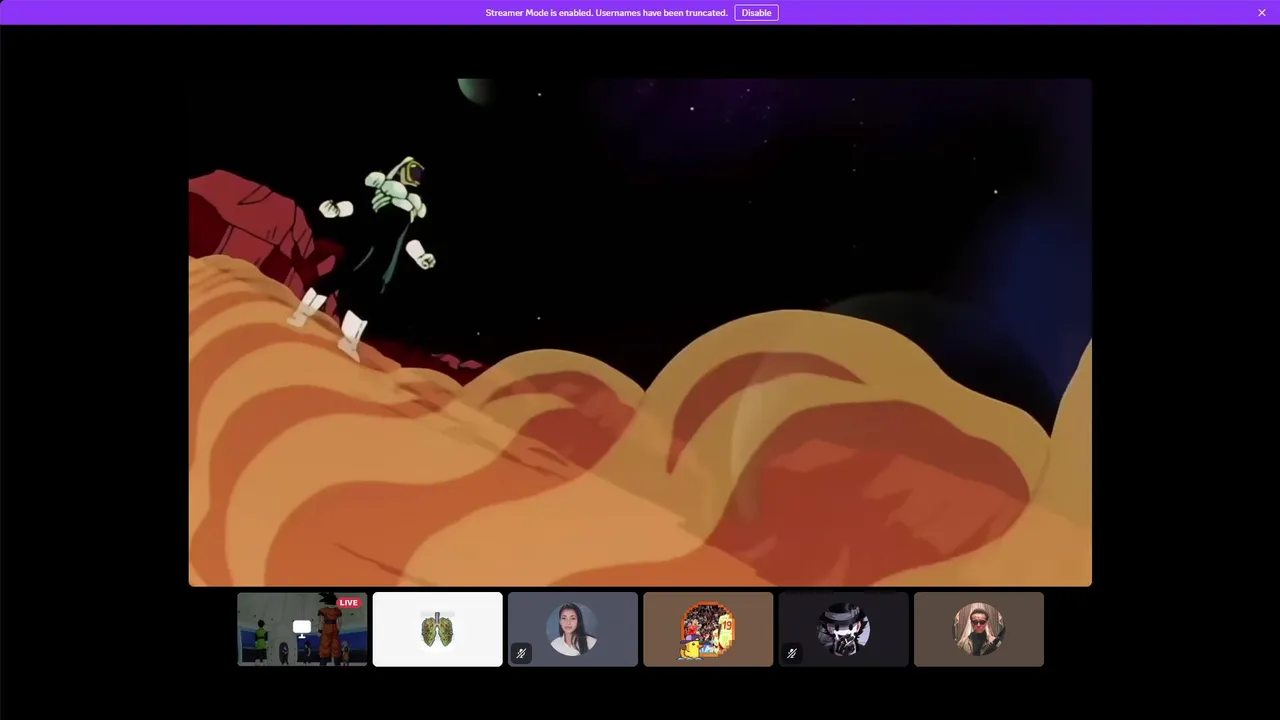The image size is (1280, 720).
Task: Click the Disable button for Streamer Mode
Action: (756, 13)
